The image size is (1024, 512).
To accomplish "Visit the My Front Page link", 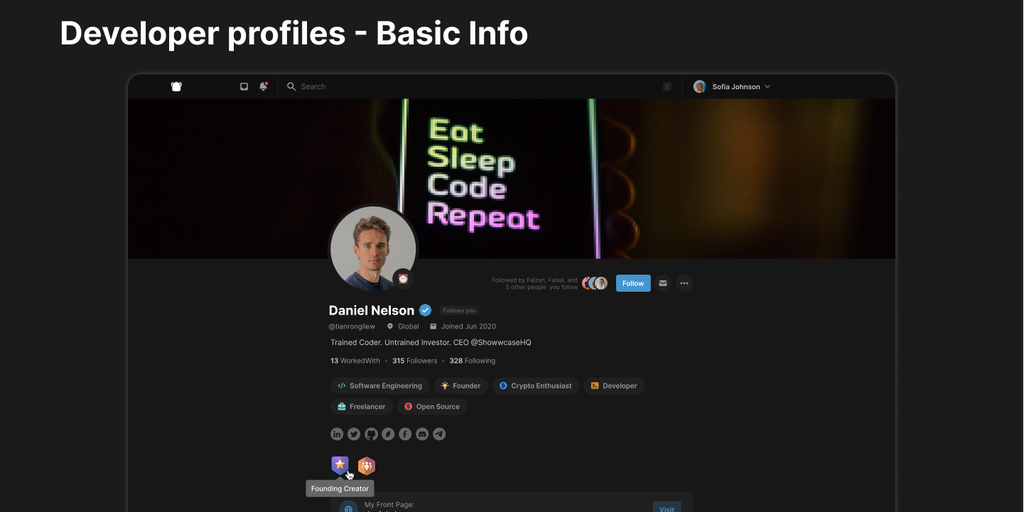I will 667,508.
